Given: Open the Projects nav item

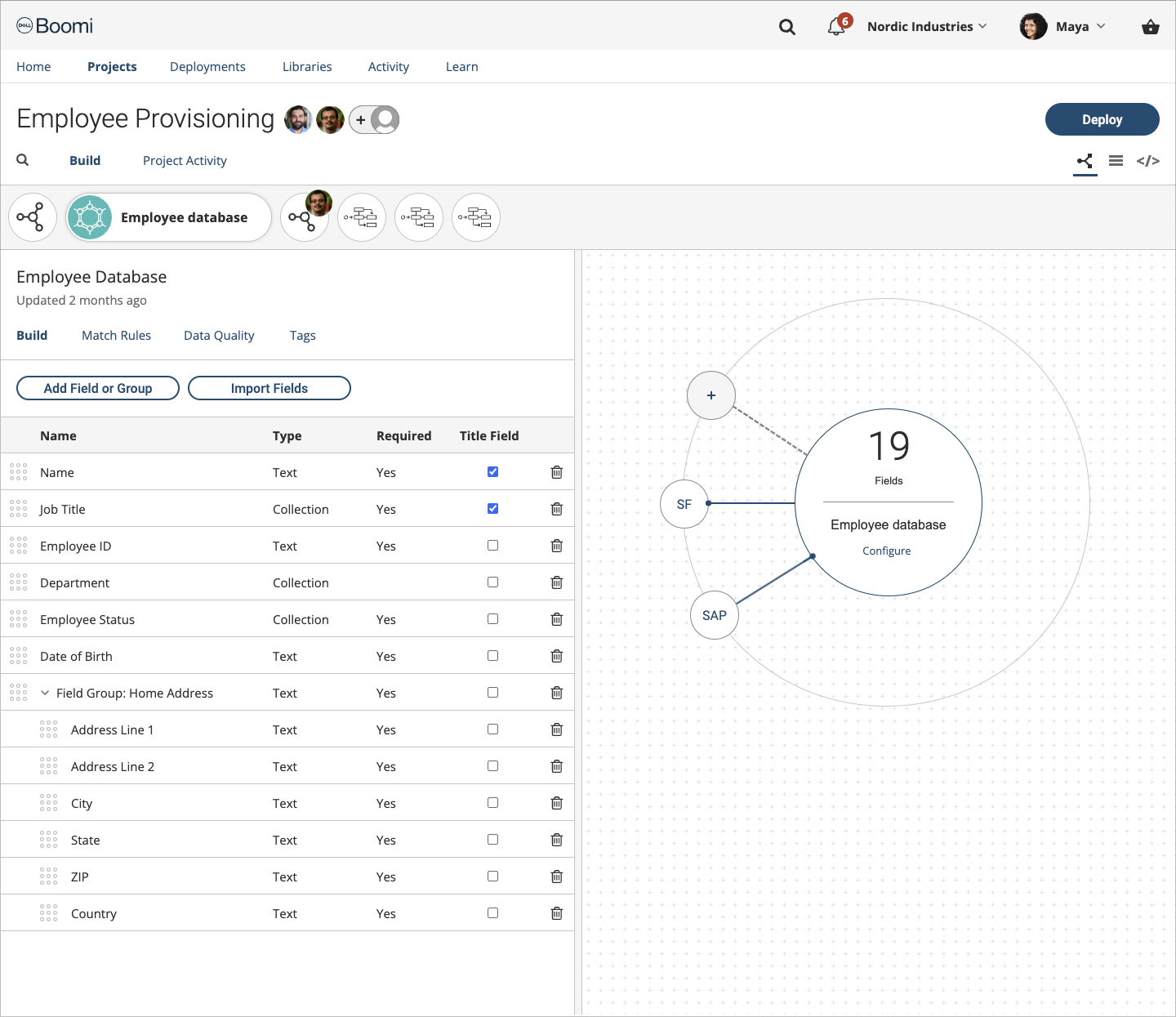Looking at the screenshot, I should (x=112, y=67).
